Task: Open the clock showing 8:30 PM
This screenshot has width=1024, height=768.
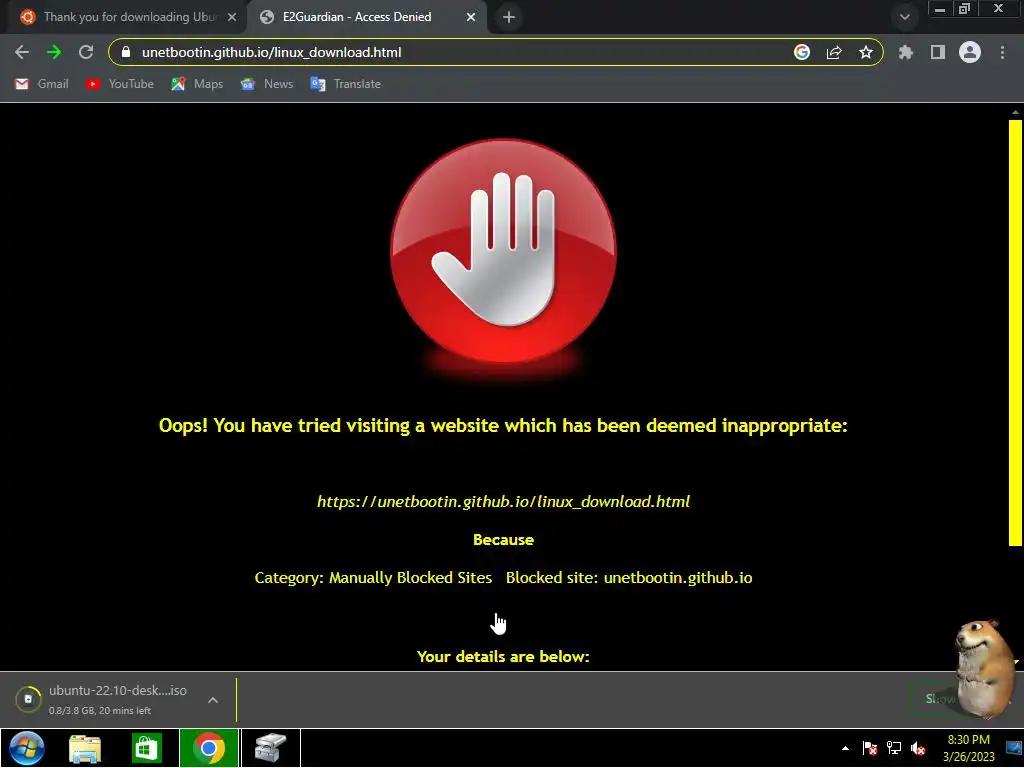Action: [968, 748]
